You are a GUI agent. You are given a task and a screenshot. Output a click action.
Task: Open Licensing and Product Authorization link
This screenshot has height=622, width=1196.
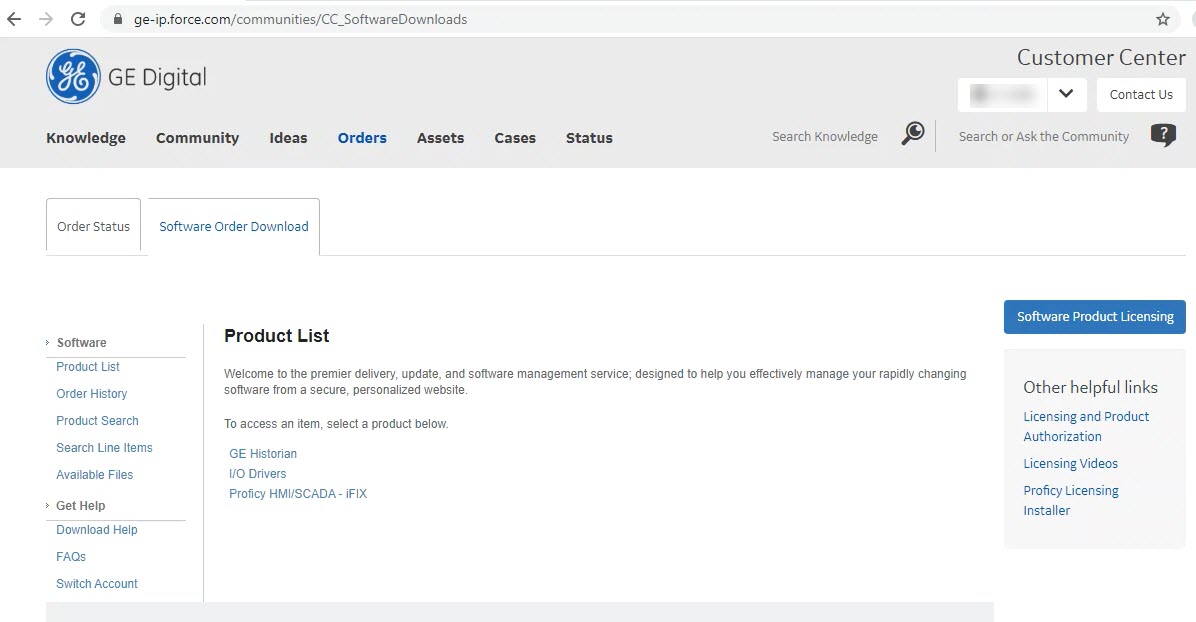(1086, 427)
